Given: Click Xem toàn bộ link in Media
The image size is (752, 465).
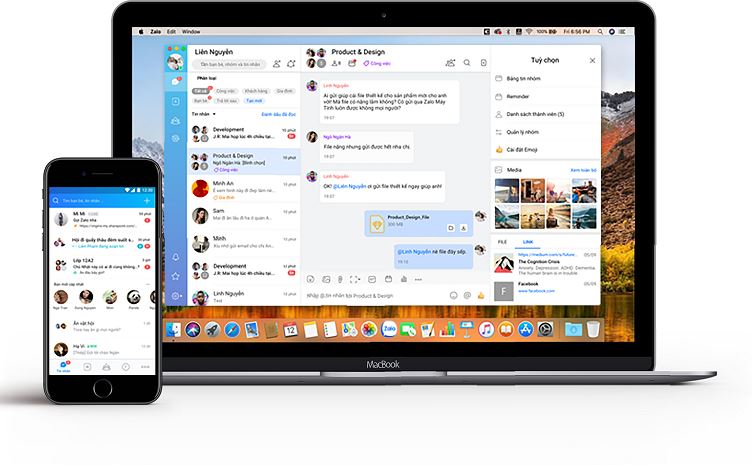Looking at the screenshot, I should click(x=582, y=170).
